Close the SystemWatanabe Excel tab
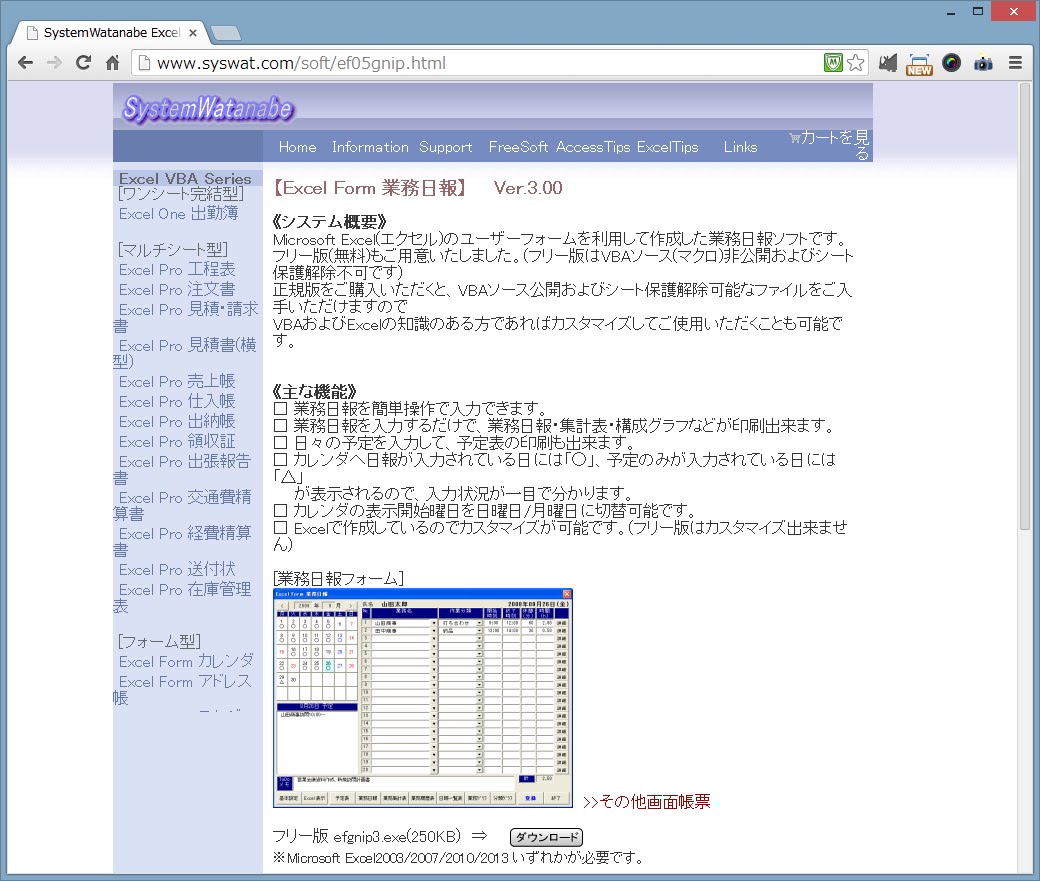Image resolution: width=1040 pixels, height=881 pixels. pyautogui.click(x=193, y=33)
